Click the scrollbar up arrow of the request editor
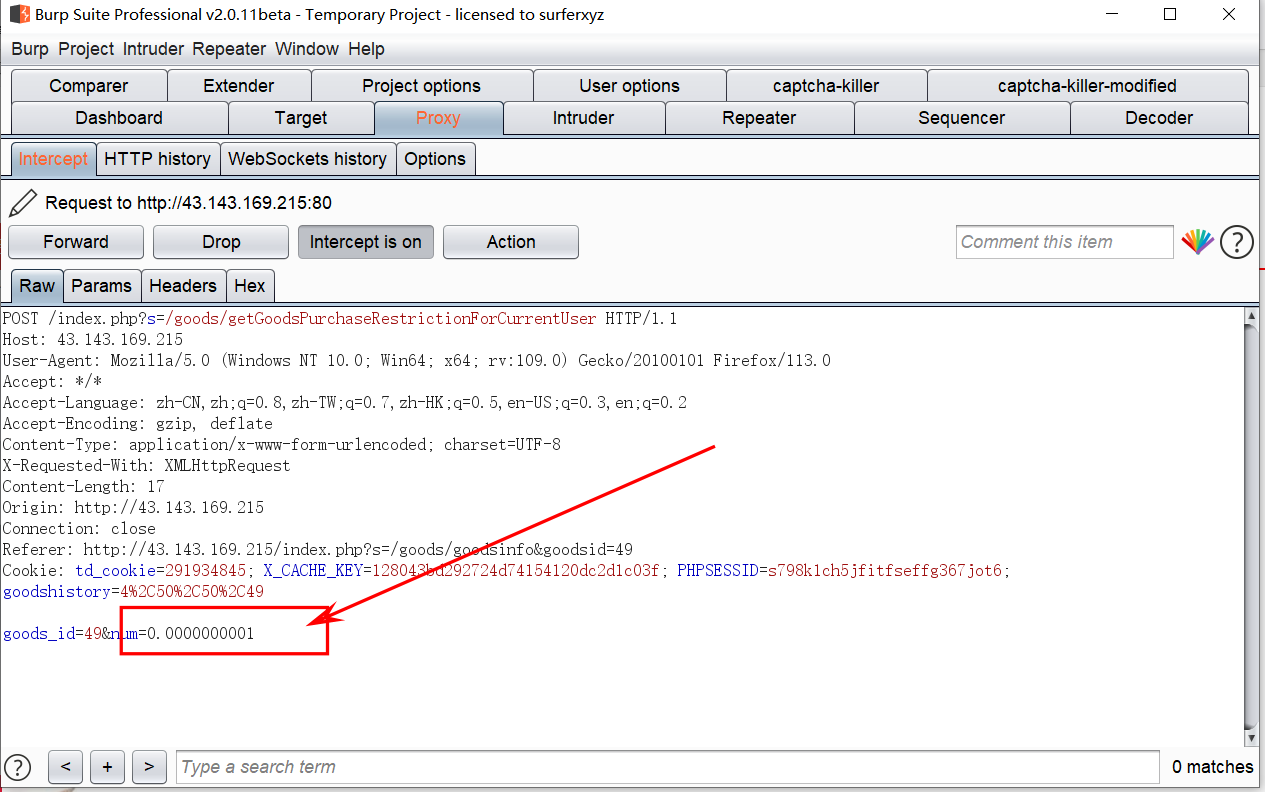Image resolution: width=1265 pixels, height=792 pixels. [x=1251, y=317]
